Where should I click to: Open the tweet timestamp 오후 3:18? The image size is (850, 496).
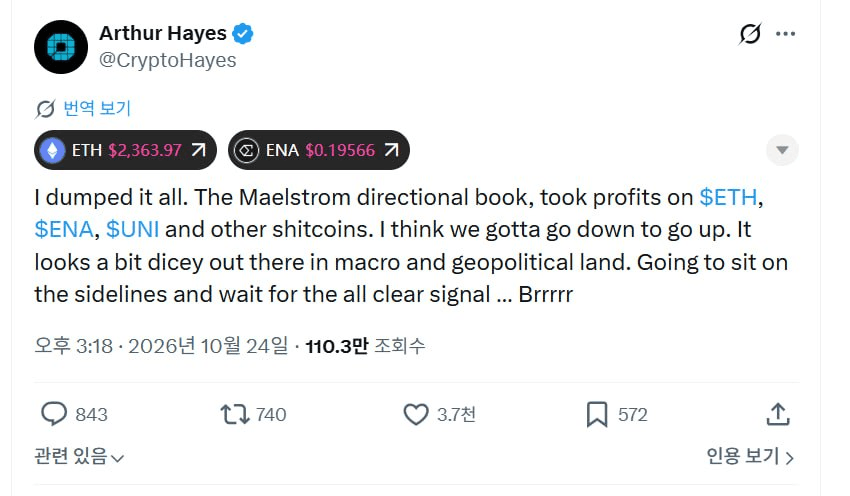click(73, 346)
